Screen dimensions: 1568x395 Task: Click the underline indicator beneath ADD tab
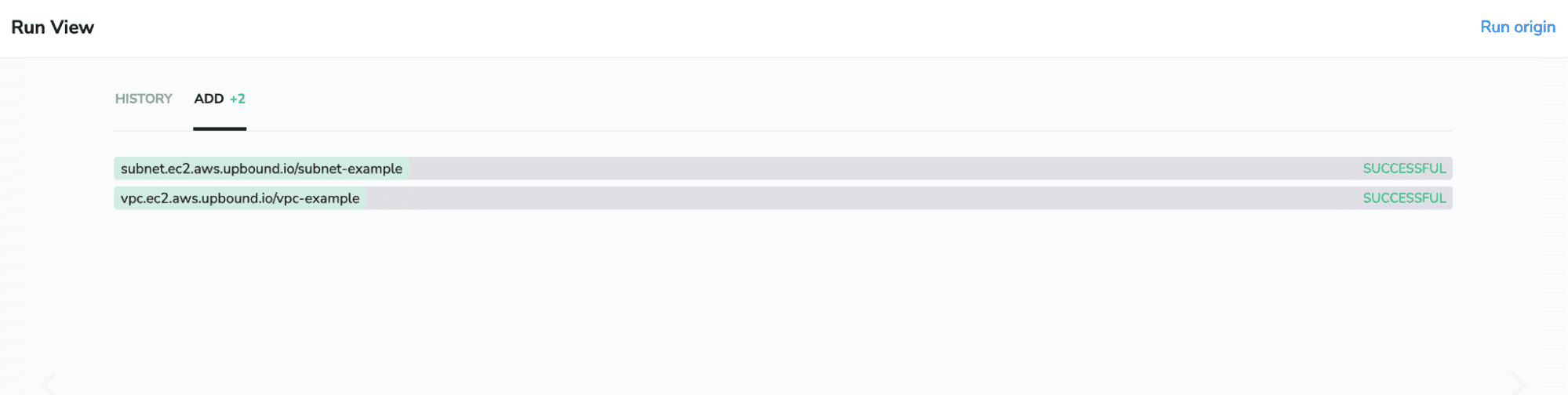click(220, 129)
